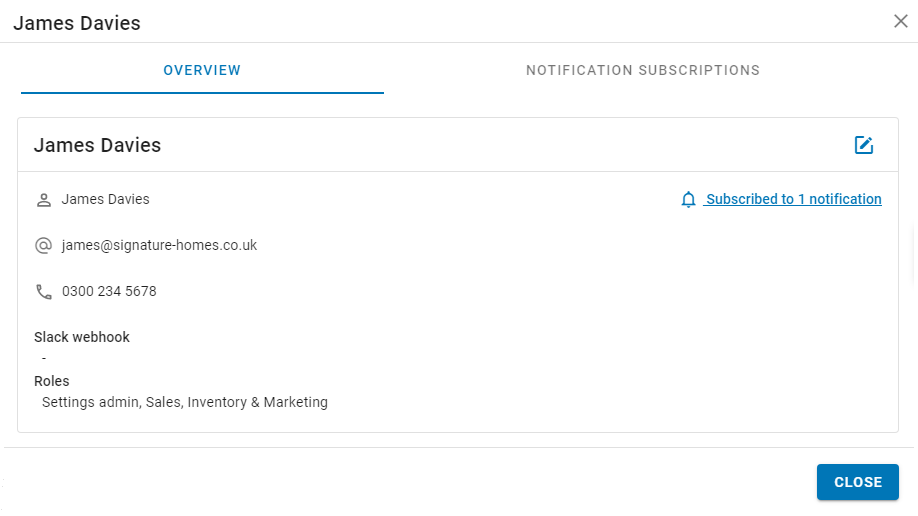
Task: Click the bell notification icon
Action: click(x=688, y=200)
